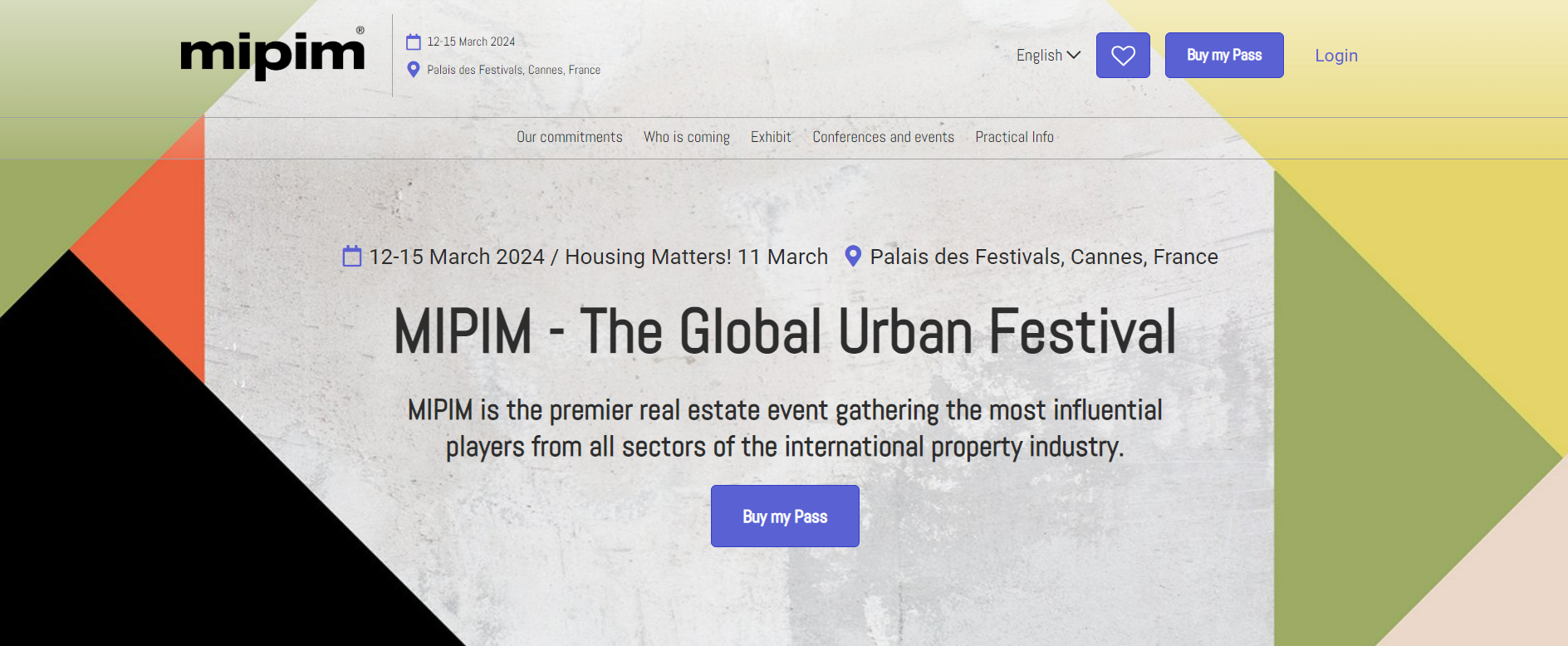
Task: Open the Practical Info menu
Action: click(1014, 137)
